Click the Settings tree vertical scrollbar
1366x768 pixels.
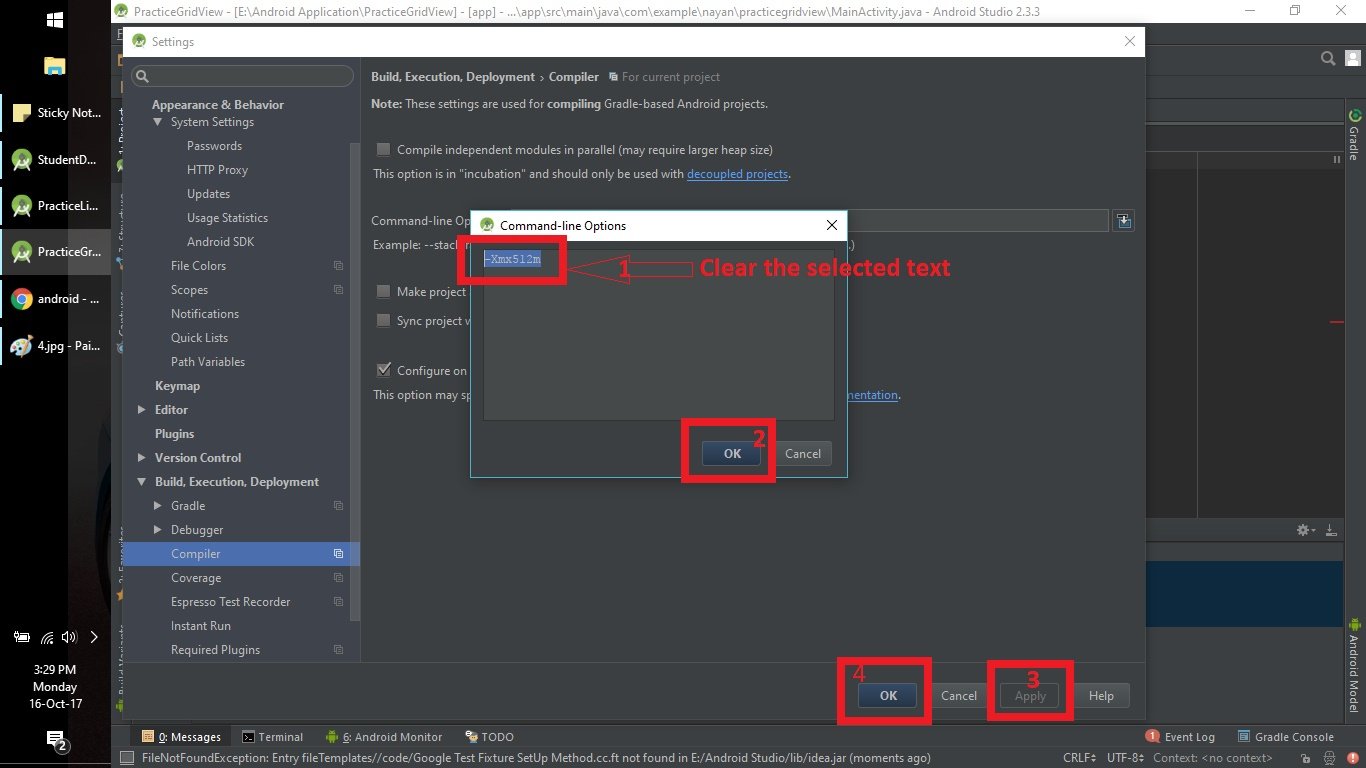pyautogui.click(x=353, y=380)
